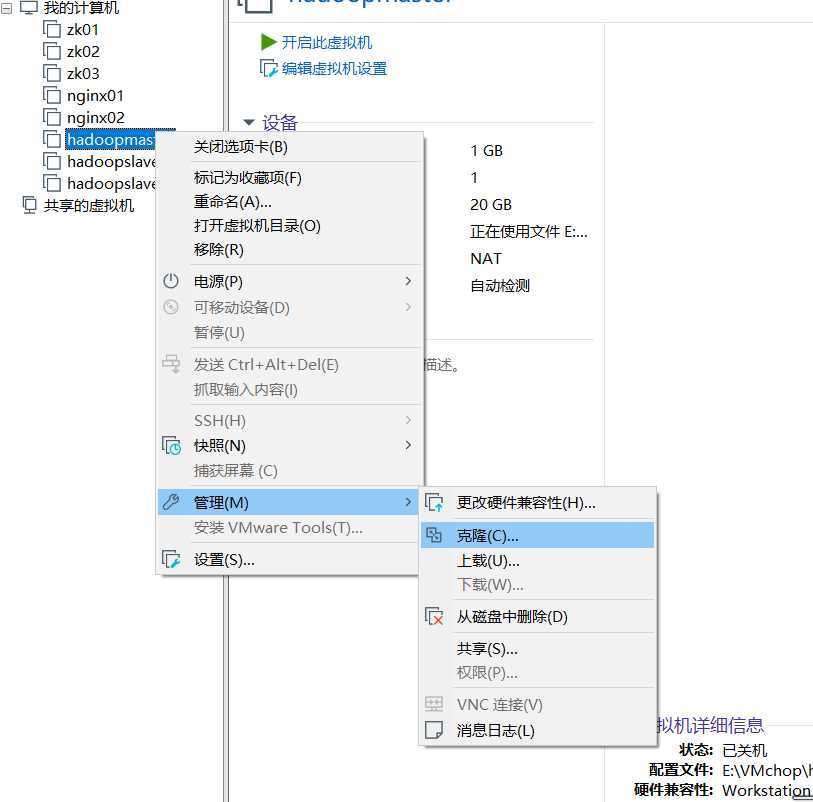Expand the 电源(P) submenu arrow
813x802 pixels.
(x=408, y=281)
